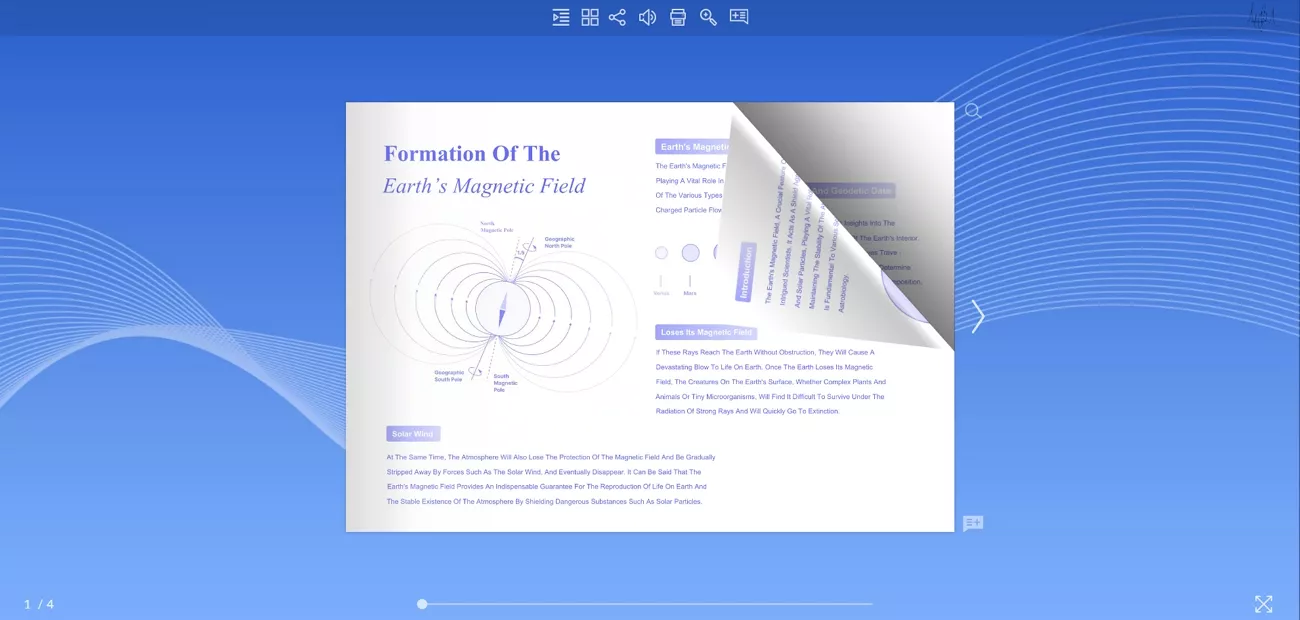This screenshot has width=1300, height=620.
Task: Click the Earth's Magnetic Field subtitle
Action: 484,186
